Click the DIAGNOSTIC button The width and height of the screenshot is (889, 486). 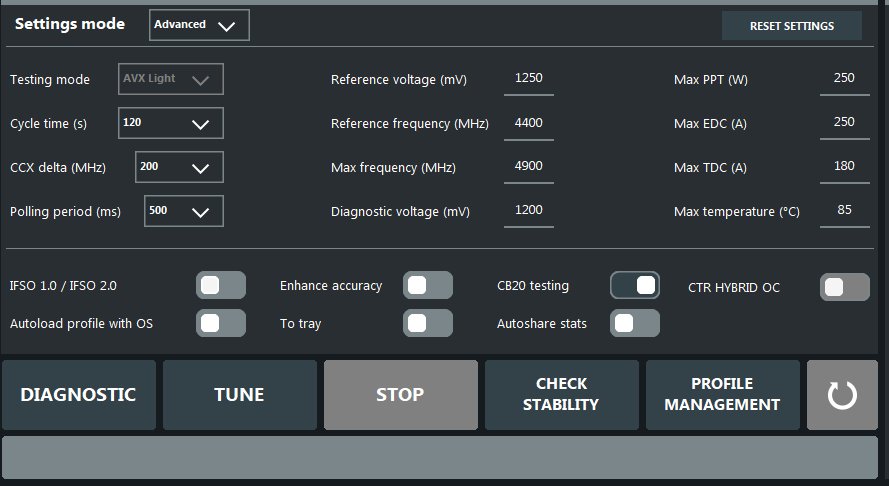click(x=79, y=395)
